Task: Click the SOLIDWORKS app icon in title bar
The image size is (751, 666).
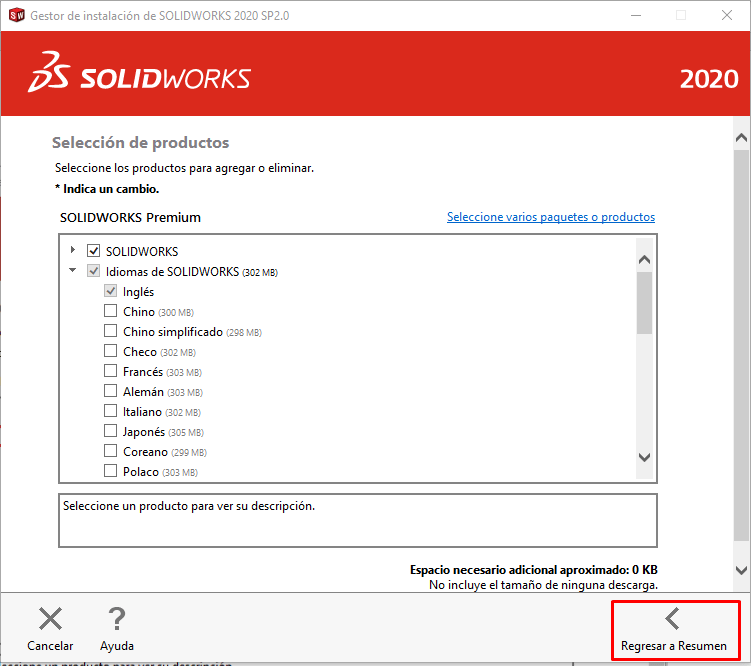Action: (16, 15)
